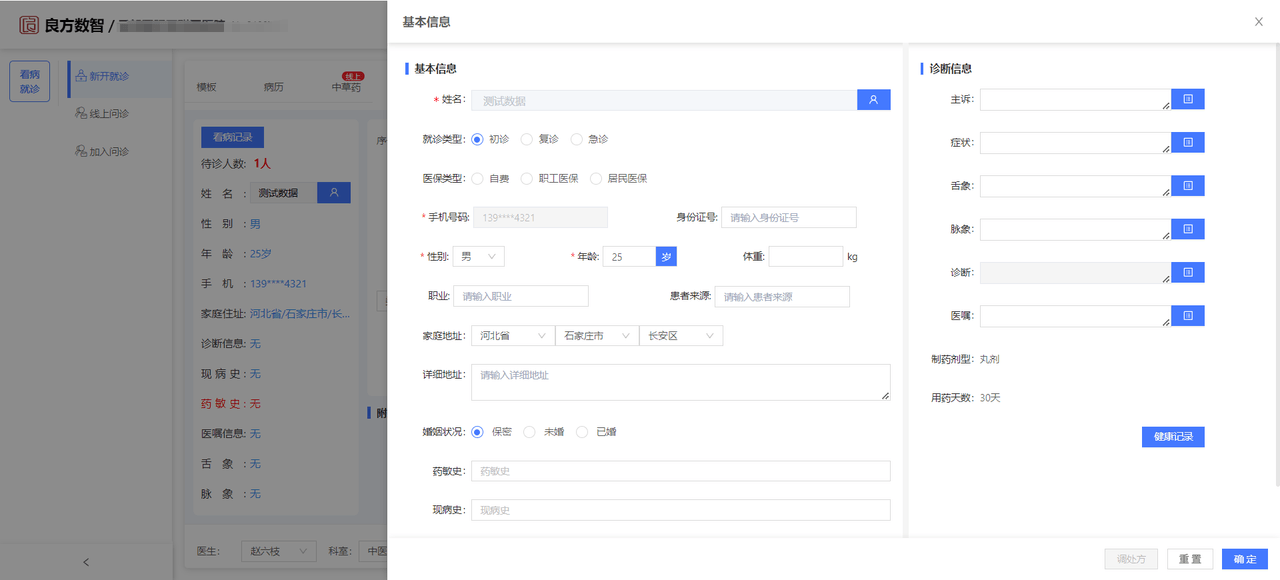The height and width of the screenshot is (580, 1280).
Task: Click the 主诉 text area
Action: [1075, 99]
